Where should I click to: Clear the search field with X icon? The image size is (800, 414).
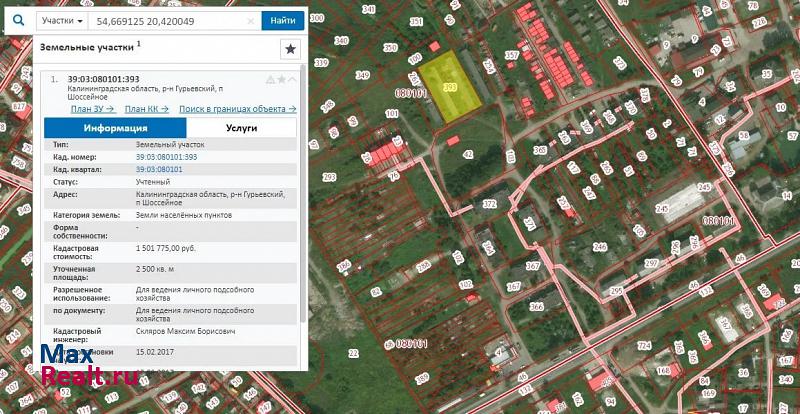(250, 20)
